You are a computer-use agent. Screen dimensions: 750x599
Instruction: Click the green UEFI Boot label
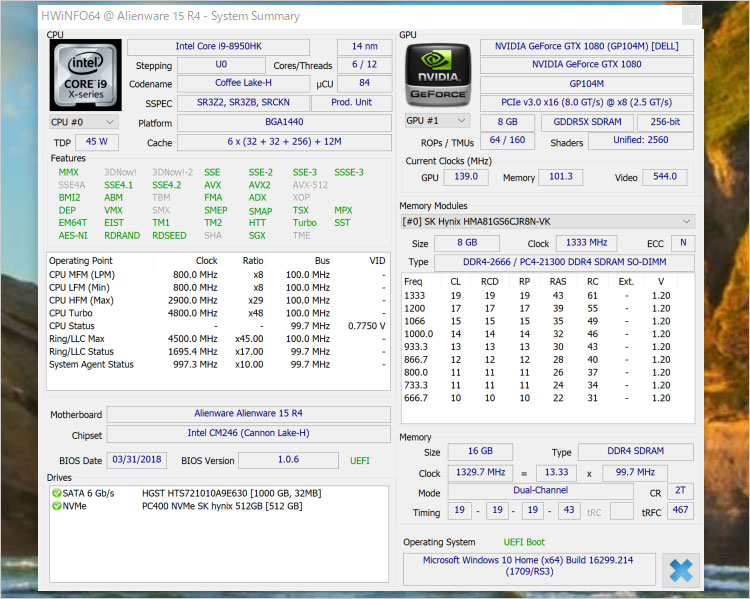click(524, 542)
